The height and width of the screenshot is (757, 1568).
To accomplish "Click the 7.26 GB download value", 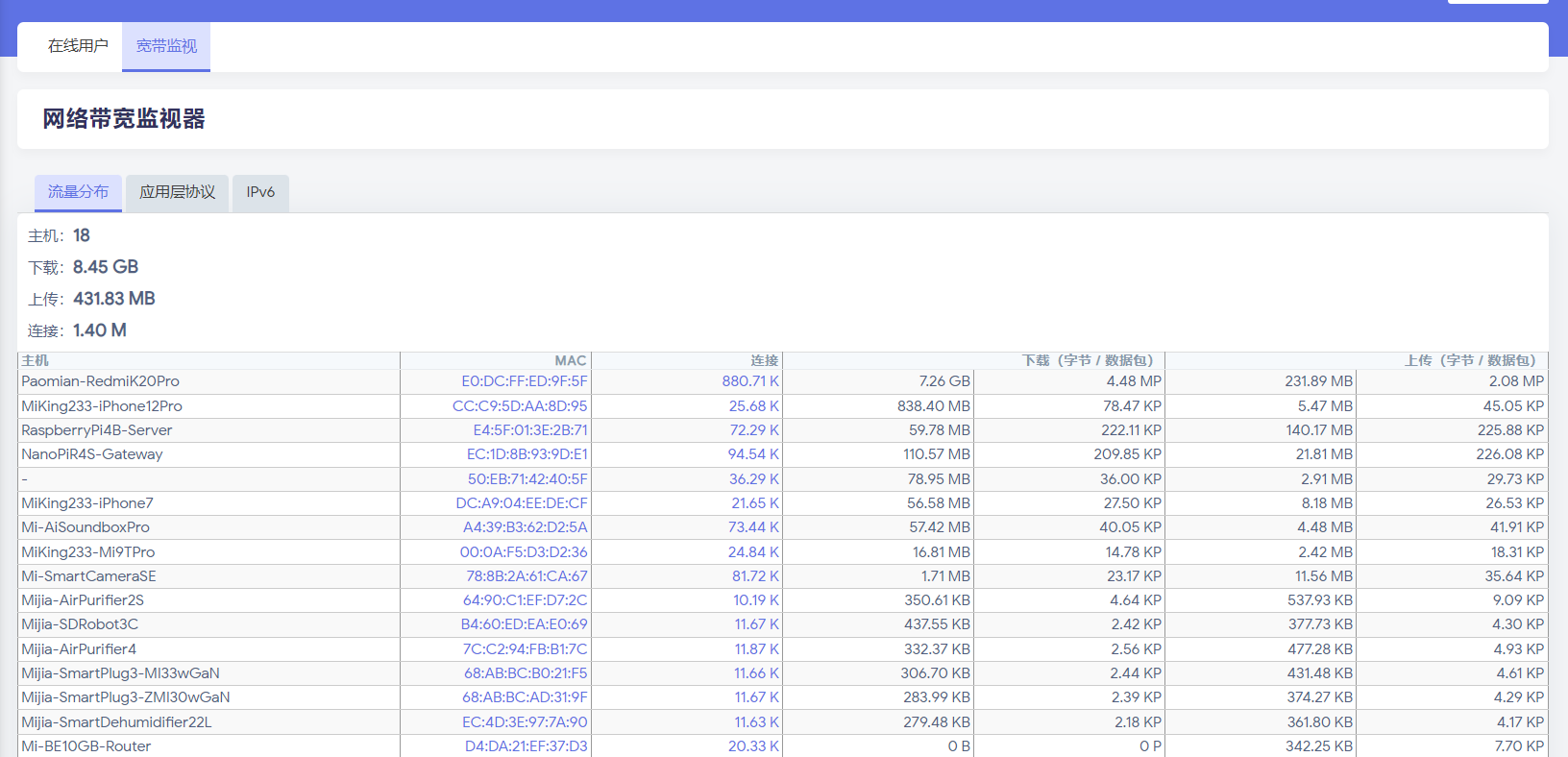I will [944, 381].
